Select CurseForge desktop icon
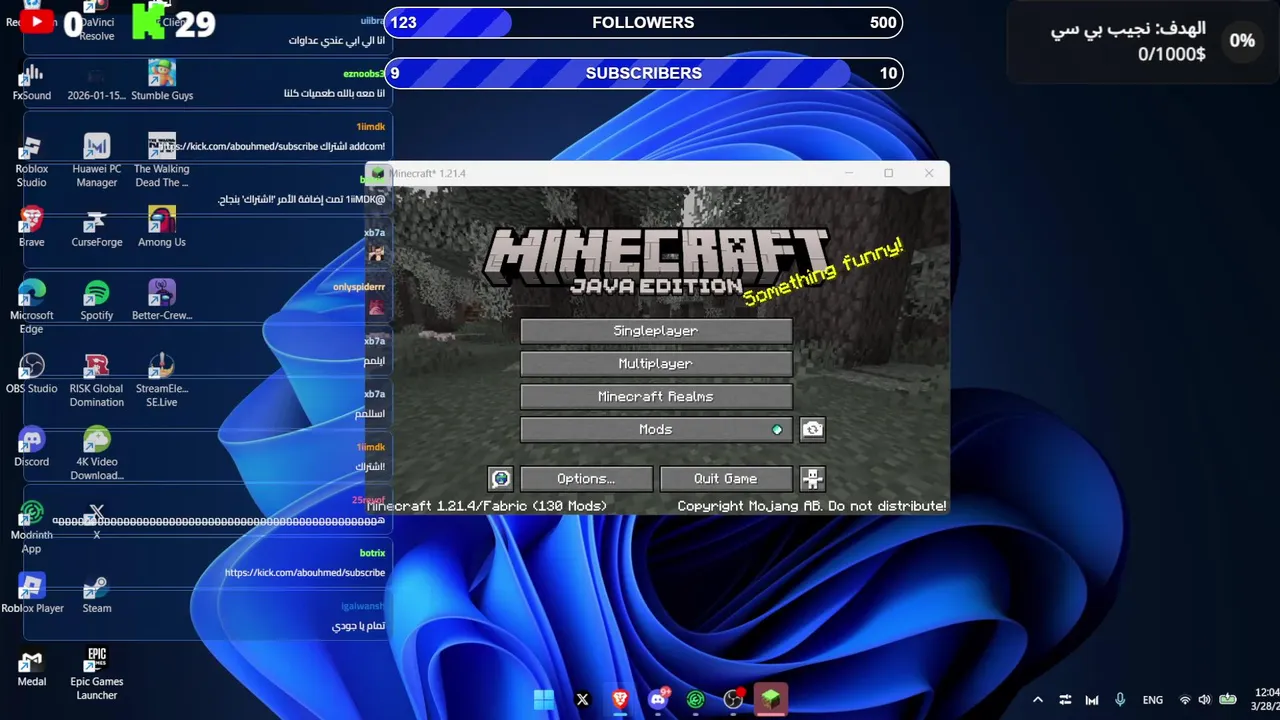Image resolution: width=1280 pixels, height=720 pixels. pos(97,227)
